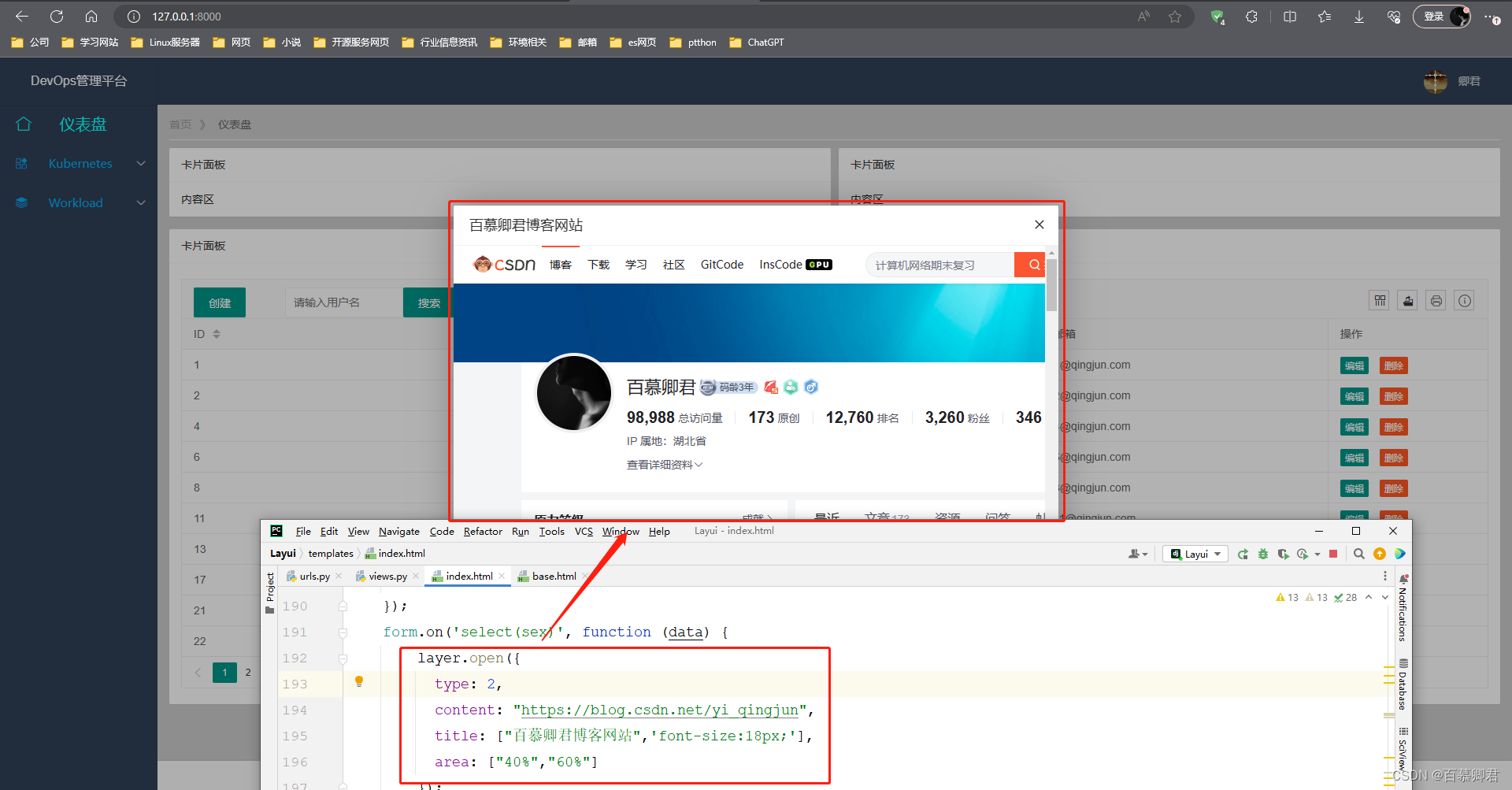The image size is (1512, 790).
Task: Select 仪表盘 in the sidebar
Action: click(83, 124)
